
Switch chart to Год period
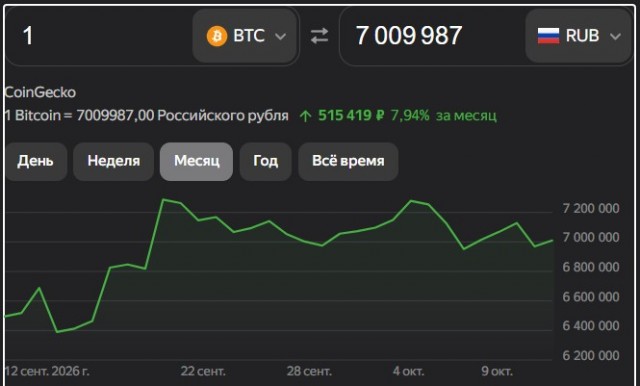click(266, 161)
